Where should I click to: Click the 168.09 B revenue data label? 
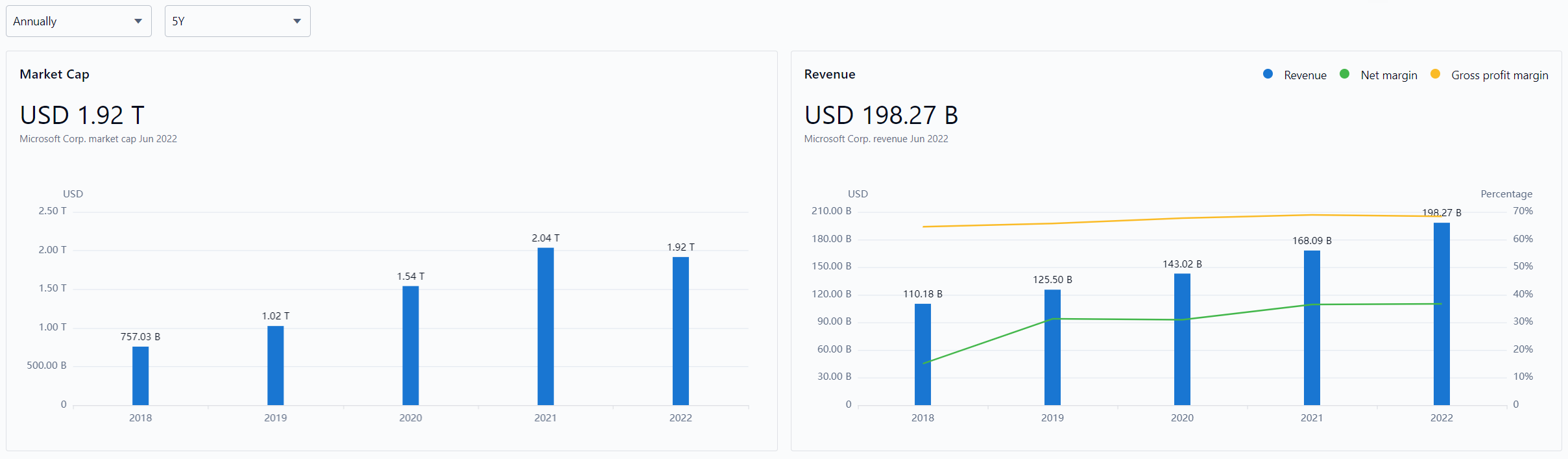1312,241
